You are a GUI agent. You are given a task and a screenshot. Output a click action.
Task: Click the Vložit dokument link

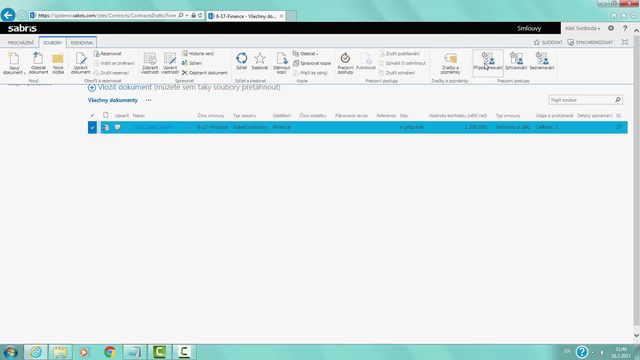pos(124,87)
